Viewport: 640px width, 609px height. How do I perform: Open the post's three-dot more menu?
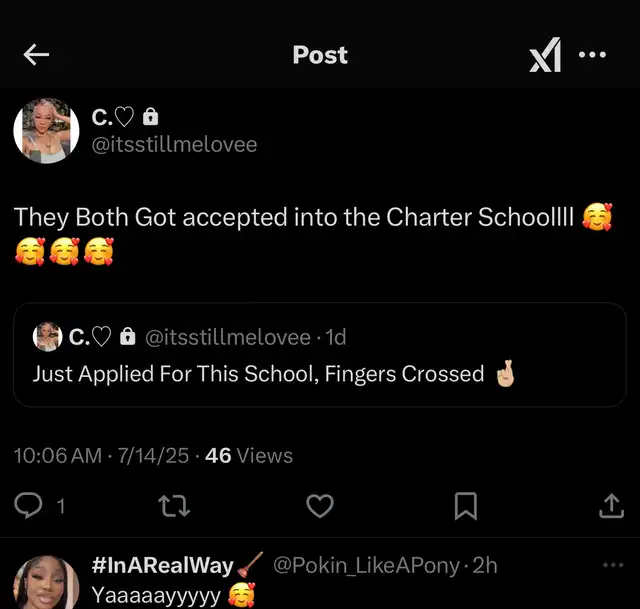[592, 55]
